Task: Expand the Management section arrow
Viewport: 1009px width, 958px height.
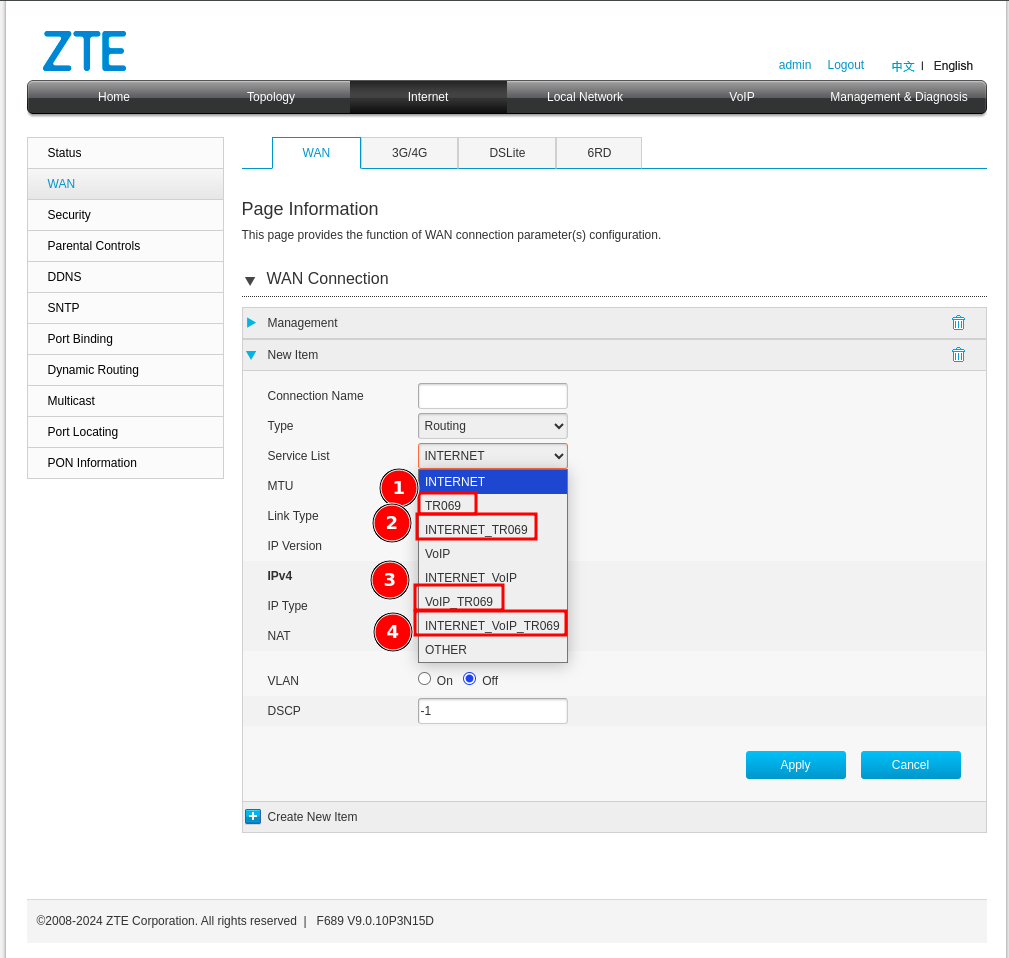Action: 252,323
